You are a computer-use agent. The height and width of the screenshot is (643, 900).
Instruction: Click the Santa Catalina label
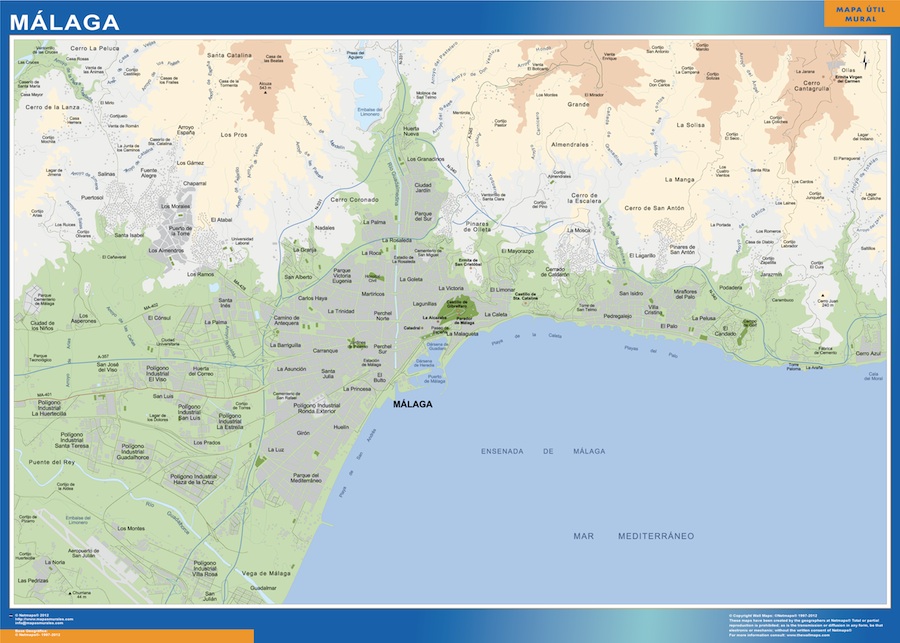pos(229,55)
